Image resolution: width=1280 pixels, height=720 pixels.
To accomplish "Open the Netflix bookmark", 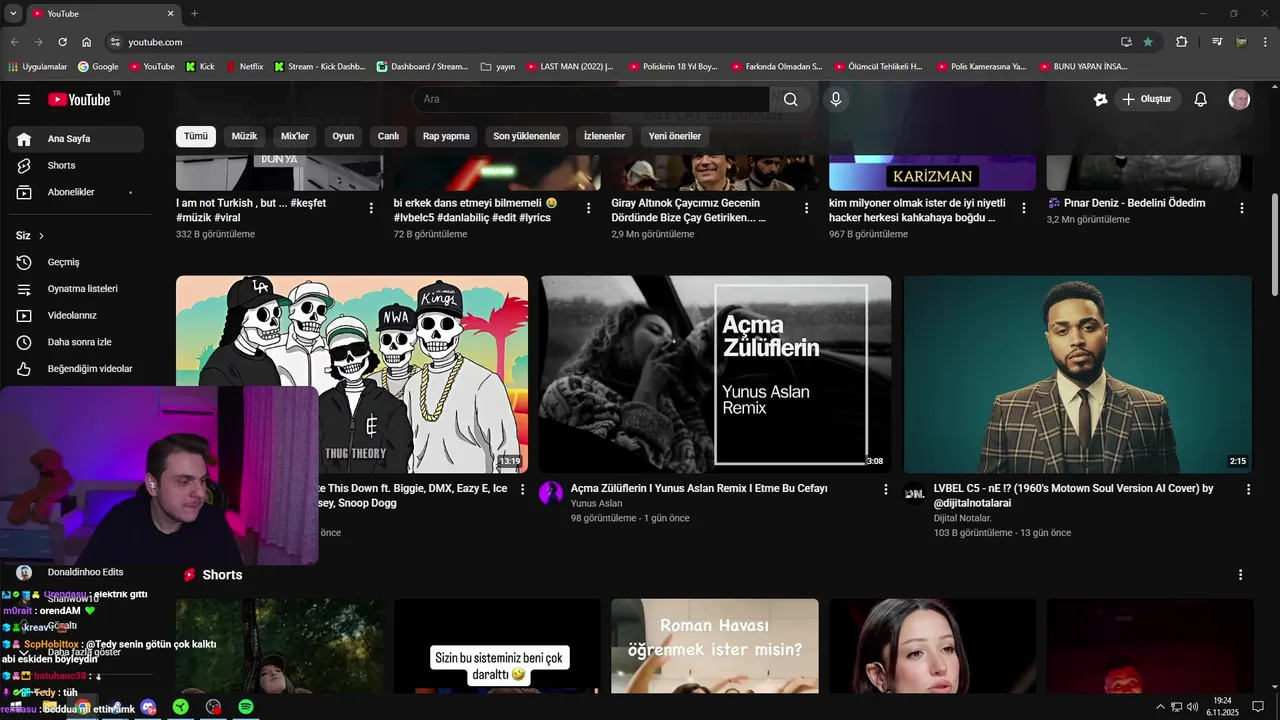I will (x=244, y=67).
